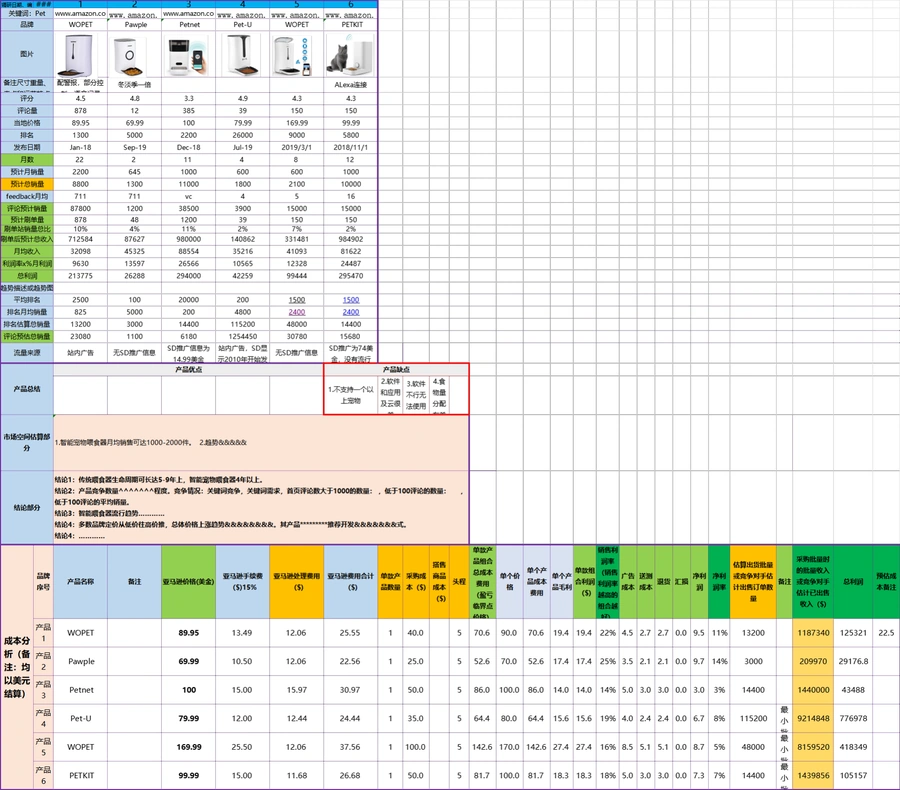Select the 产品6 row label
Viewport: 900px width, 790px height.
pyautogui.click(x=43, y=775)
